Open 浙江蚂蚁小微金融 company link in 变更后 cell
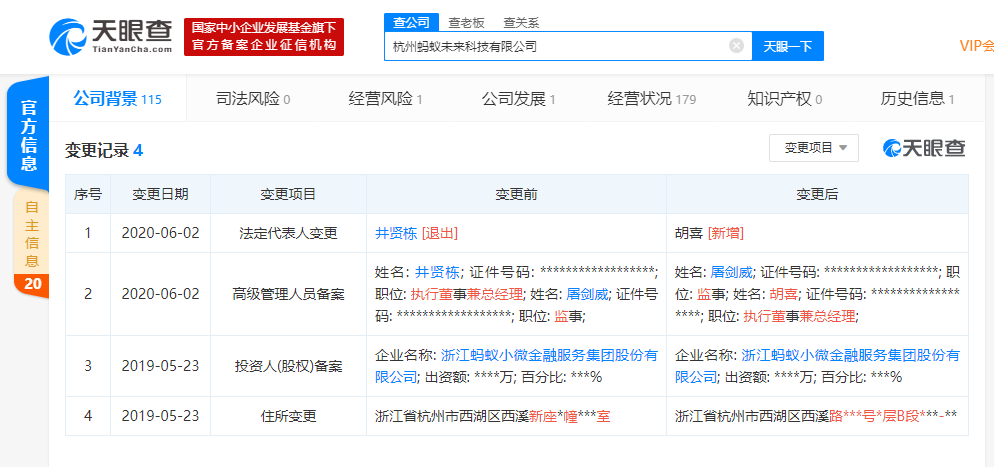994x467 pixels. pos(817,366)
